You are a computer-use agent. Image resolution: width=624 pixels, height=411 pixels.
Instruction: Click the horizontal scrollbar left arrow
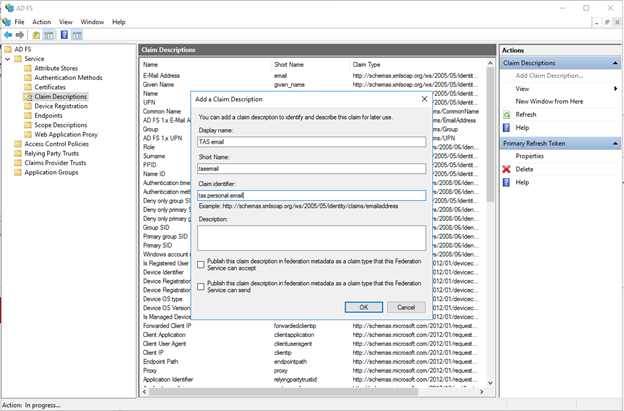[144, 392]
